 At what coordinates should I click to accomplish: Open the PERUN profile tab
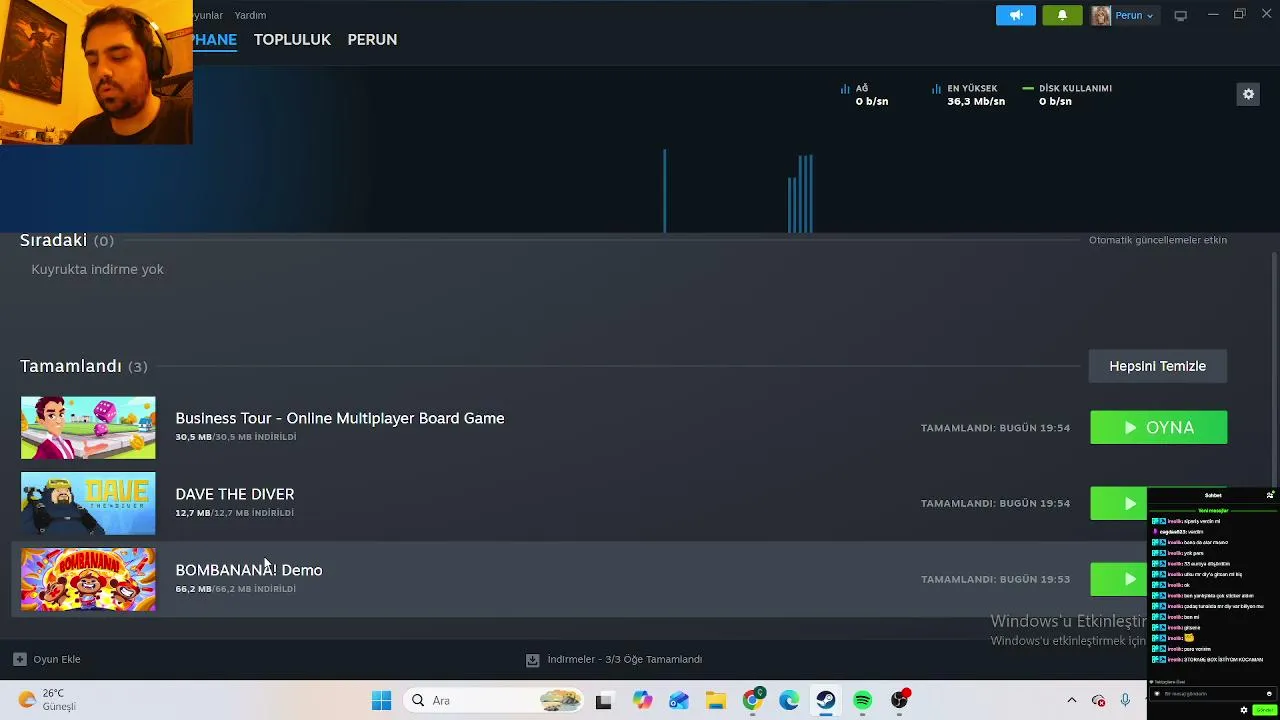coord(372,39)
